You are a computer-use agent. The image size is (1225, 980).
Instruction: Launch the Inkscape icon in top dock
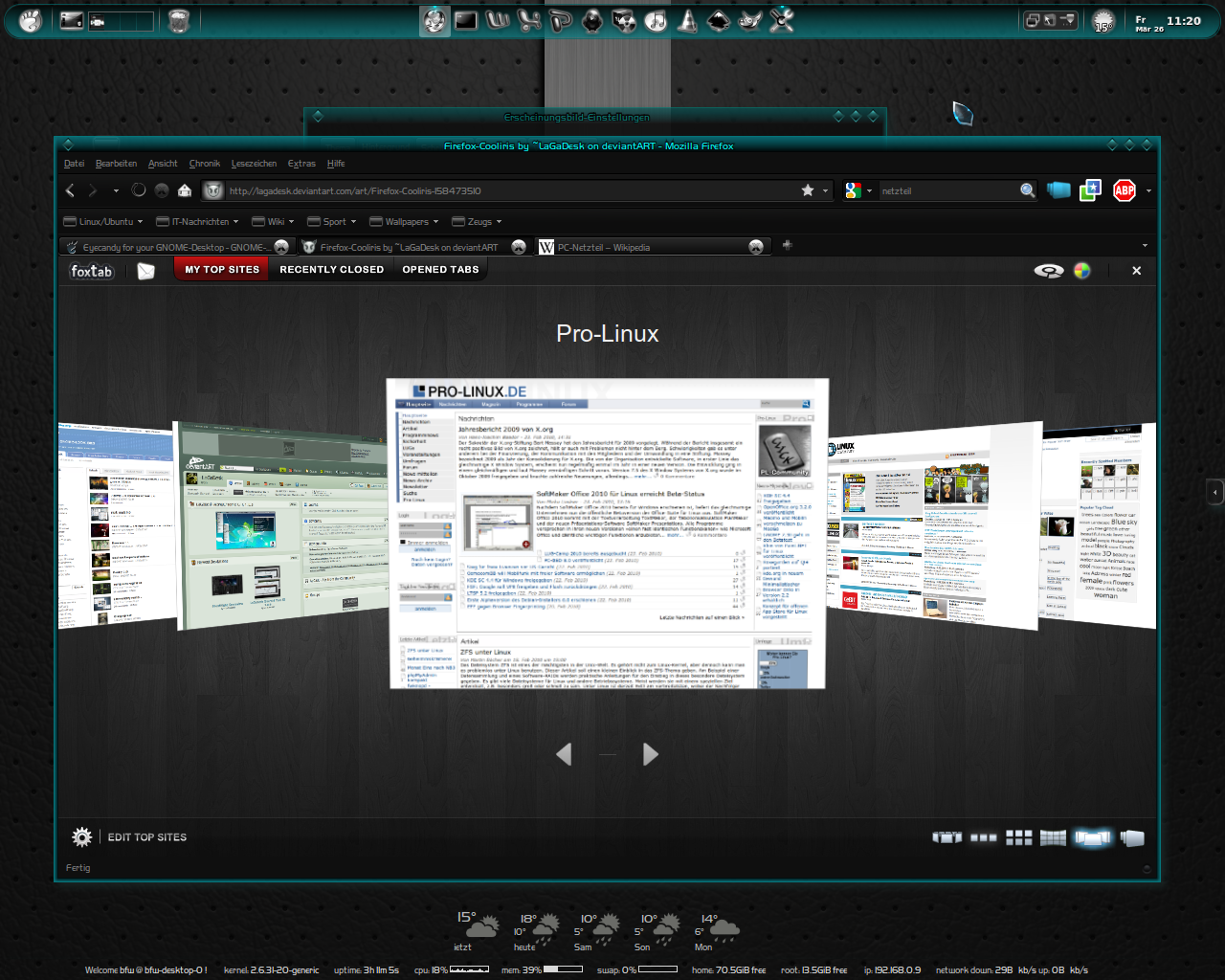pos(719,20)
